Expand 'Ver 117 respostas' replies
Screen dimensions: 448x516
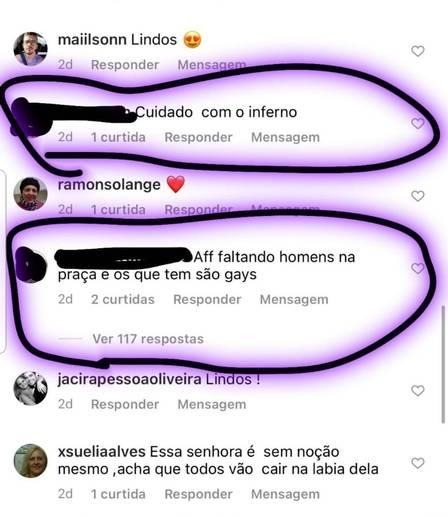tap(148, 339)
